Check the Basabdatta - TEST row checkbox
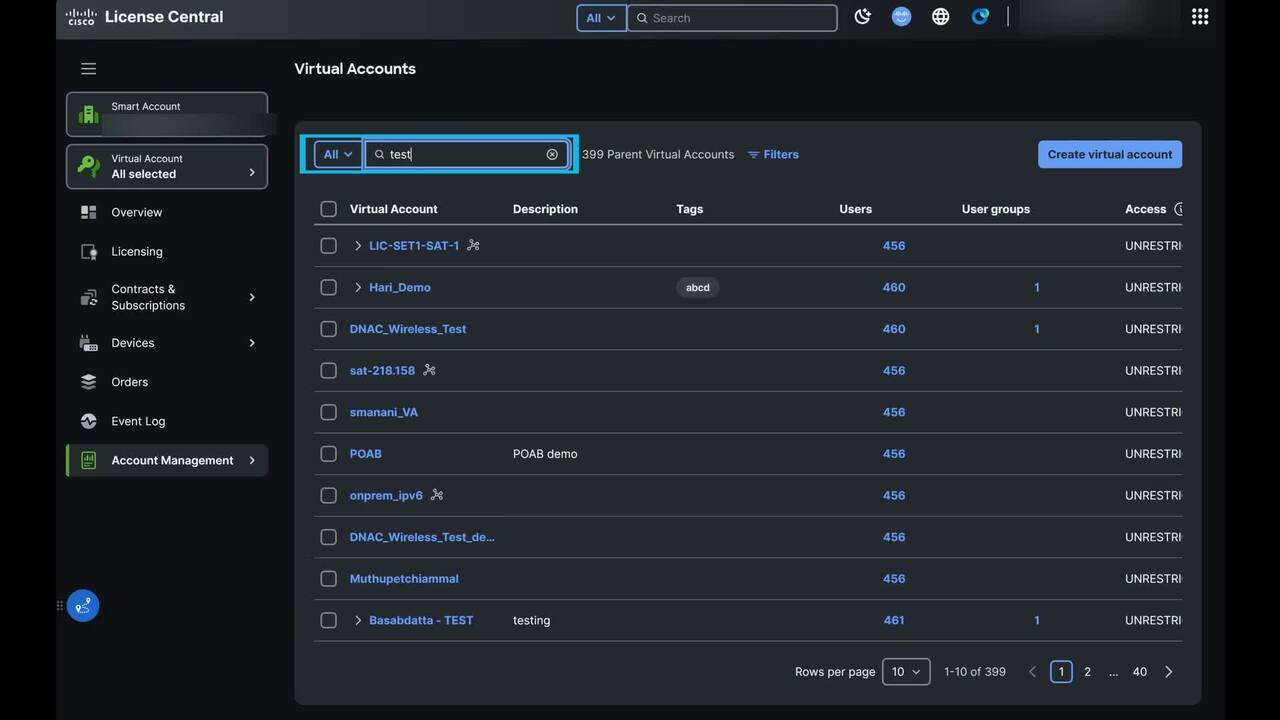This screenshot has height=720, width=1280. pos(328,620)
